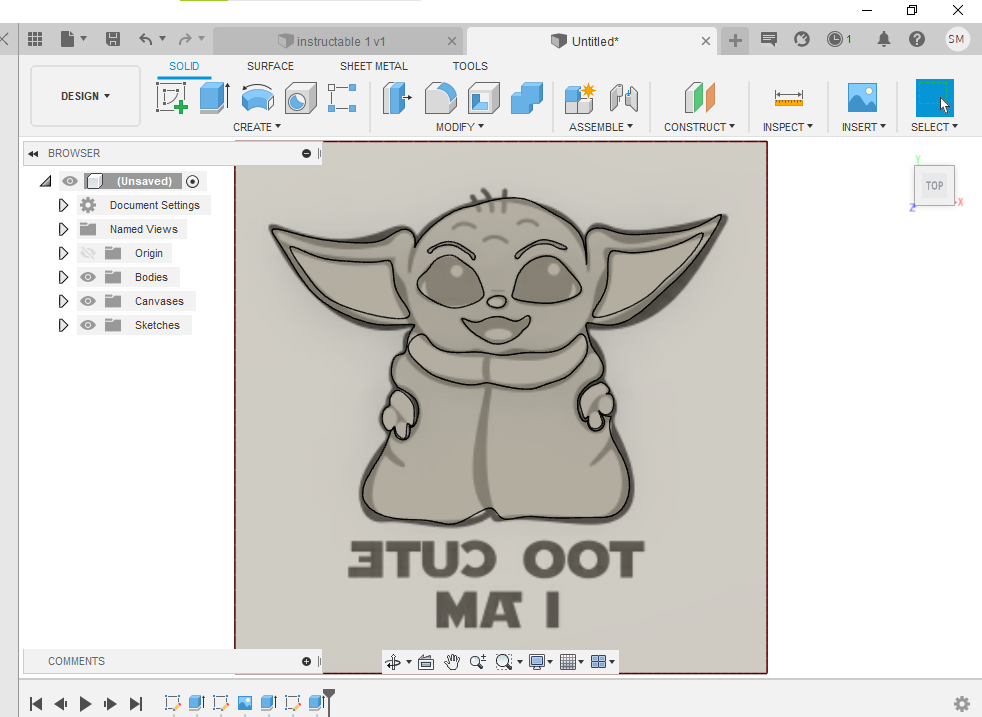Select the Revolve tool icon

coord(257,98)
